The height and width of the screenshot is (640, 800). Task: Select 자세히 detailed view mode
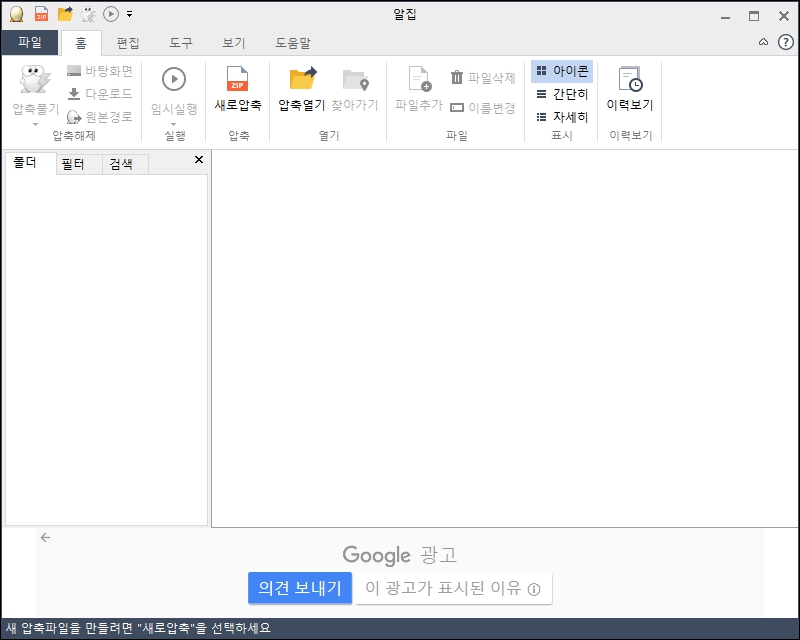562,117
